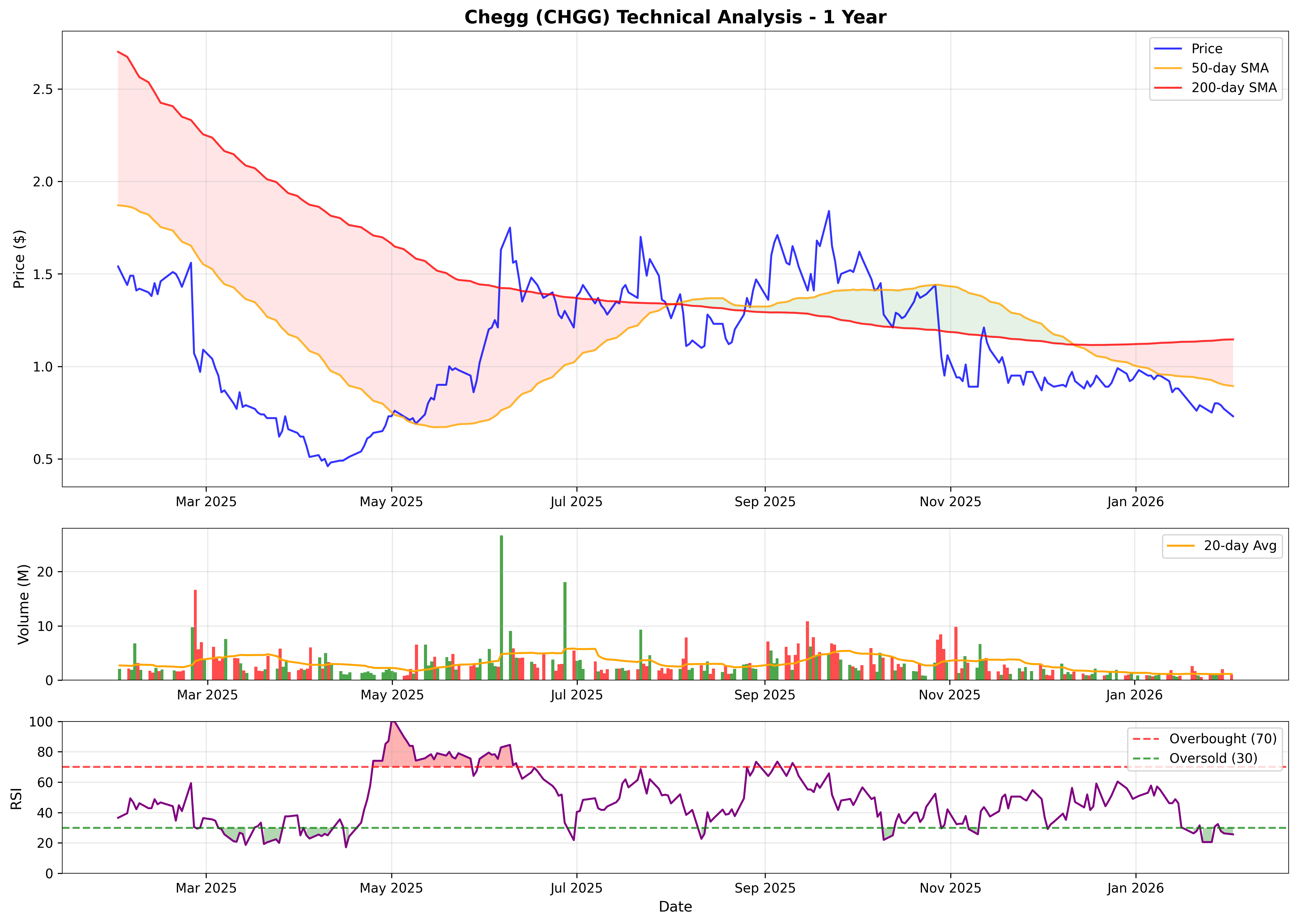Screen dimensions: 1298x924
Task: Click the "20" tick on Volume axis
Action: pyautogui.click(x=45, y=572)
